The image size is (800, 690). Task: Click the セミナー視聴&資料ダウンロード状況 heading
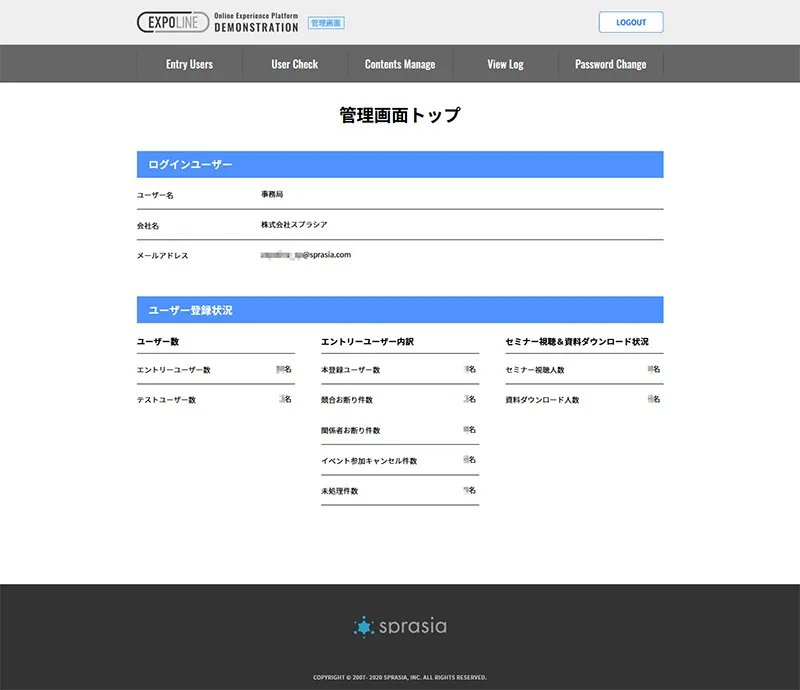[577, 341]
